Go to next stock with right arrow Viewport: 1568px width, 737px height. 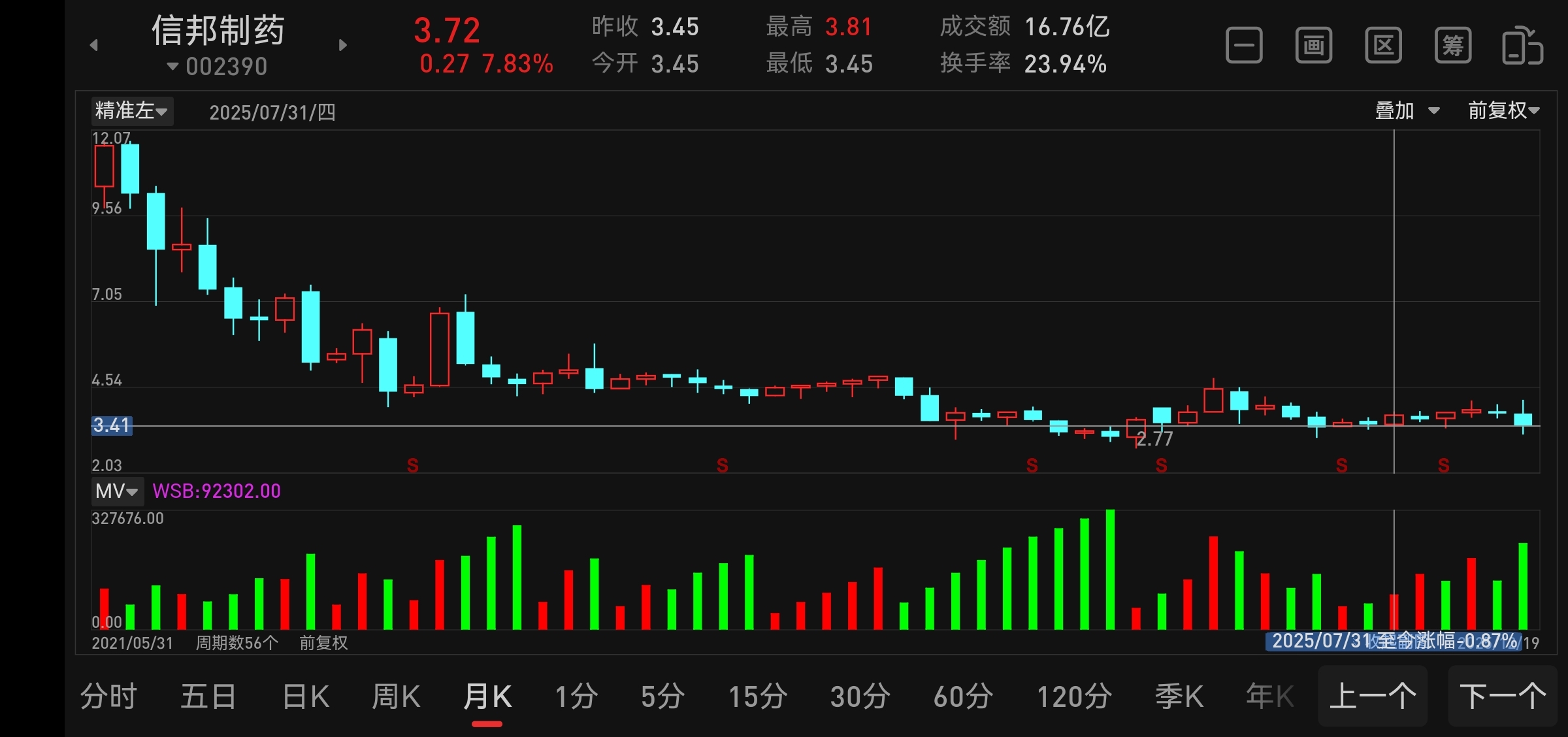342,45
